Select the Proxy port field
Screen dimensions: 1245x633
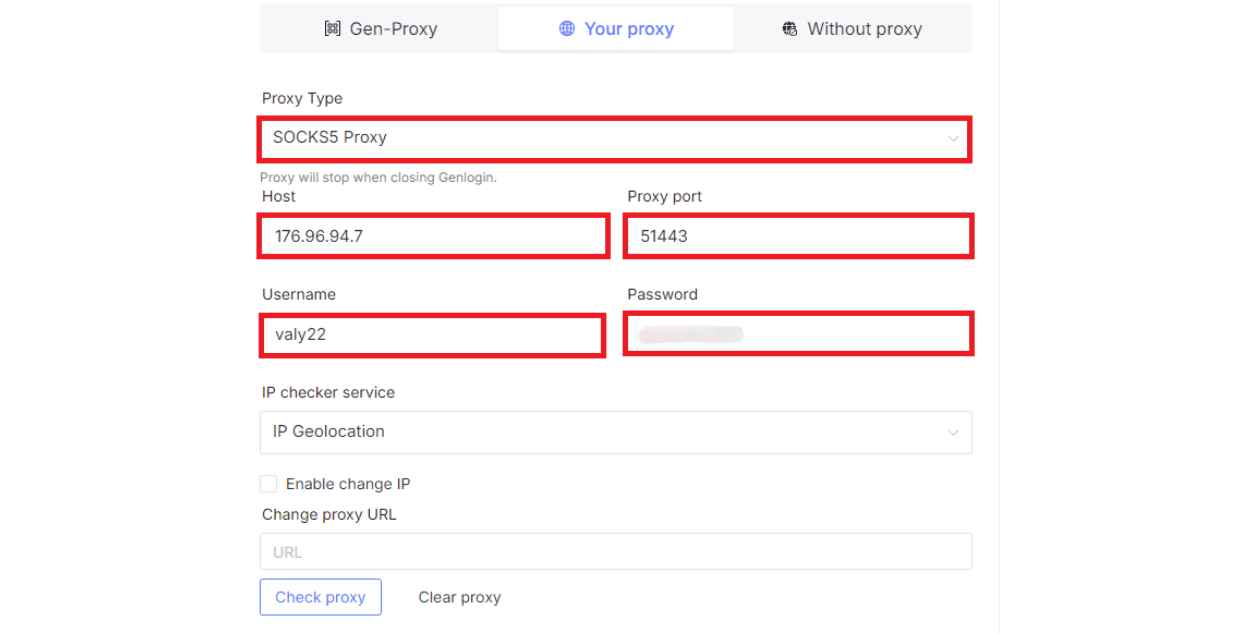pos(798,236)
